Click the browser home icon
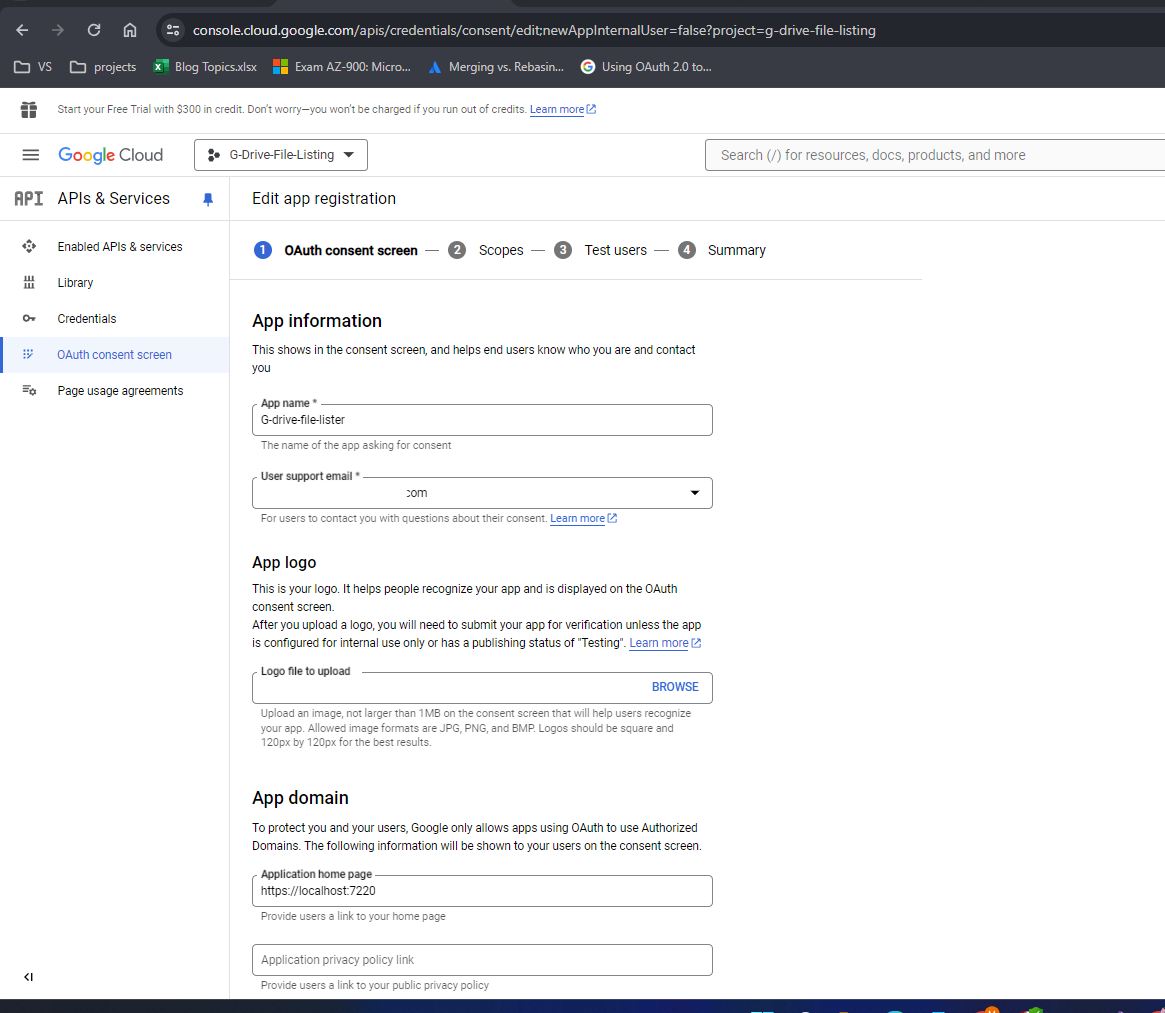1165x1013 pixels. point(130,29)
